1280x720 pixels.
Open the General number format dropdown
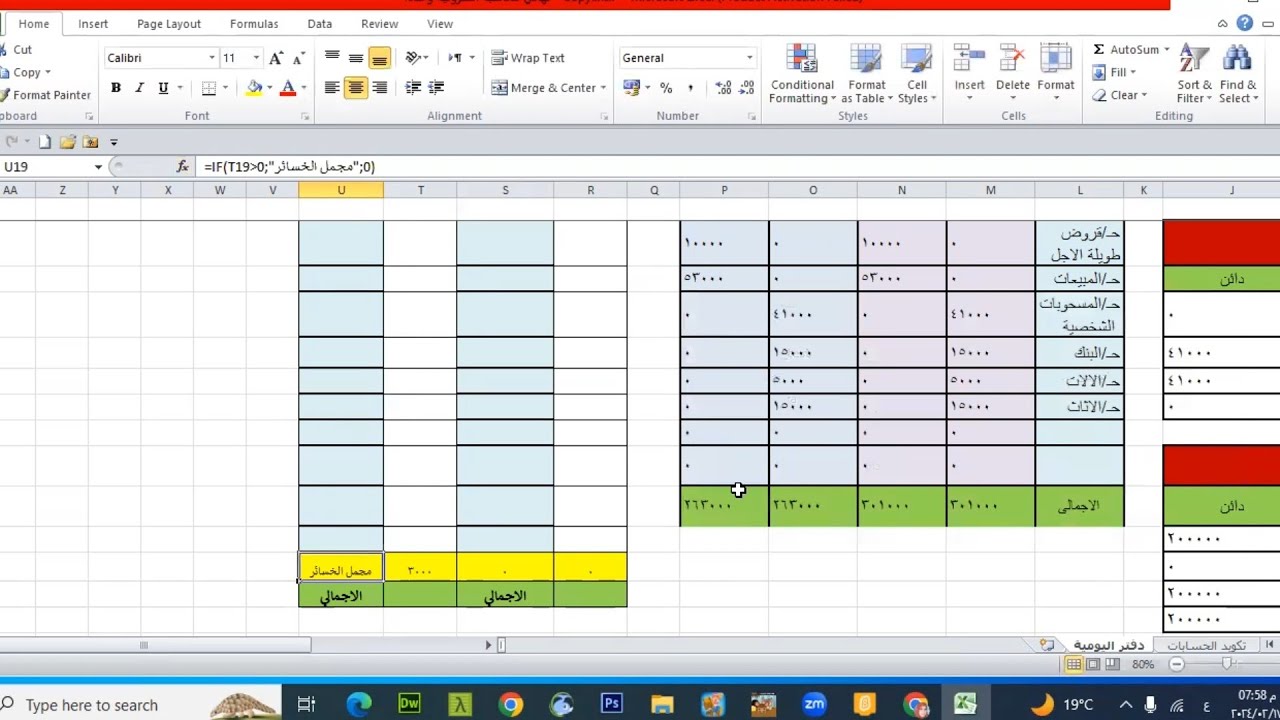(749, 58)
